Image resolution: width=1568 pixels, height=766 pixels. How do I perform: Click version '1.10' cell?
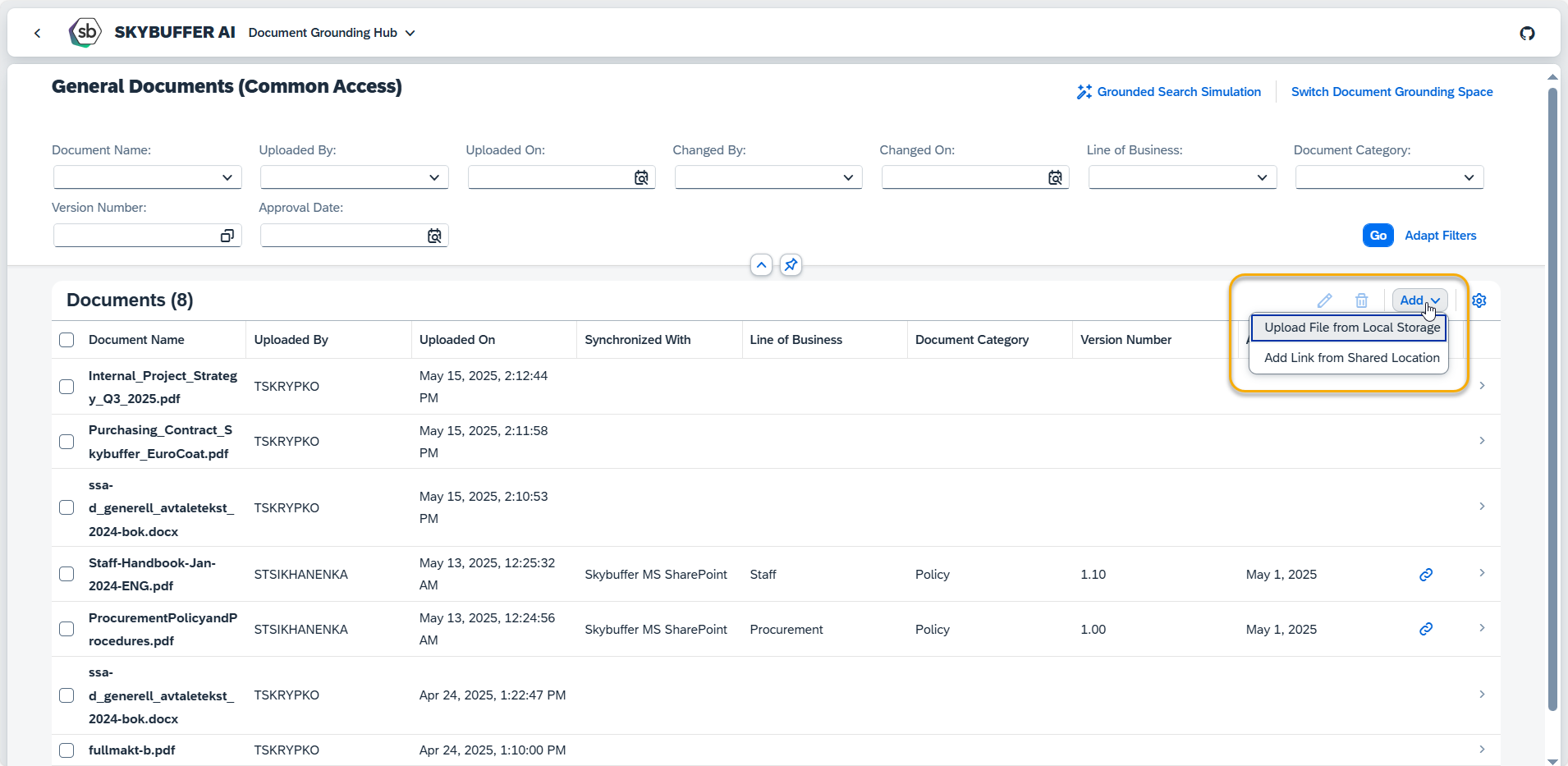click(1093, 575)
